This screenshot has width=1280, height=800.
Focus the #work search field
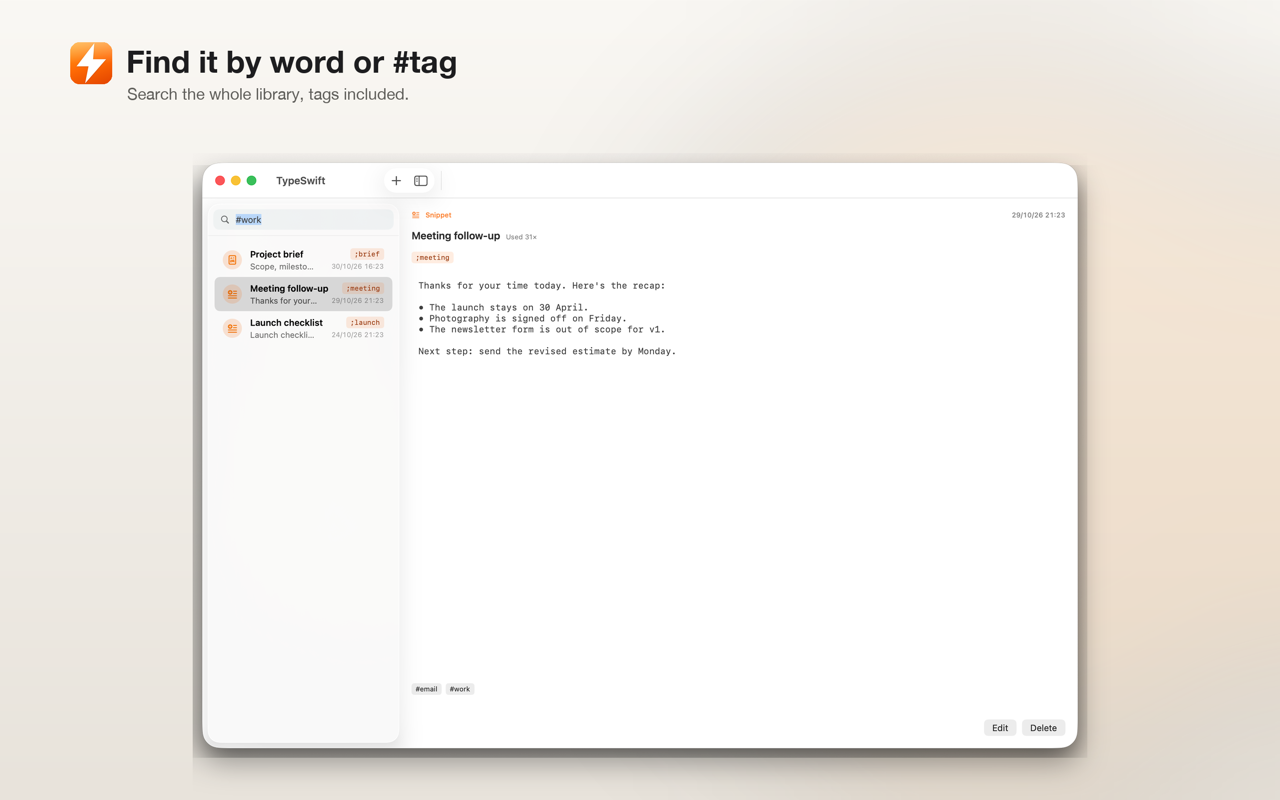click(x=304, y=220)
